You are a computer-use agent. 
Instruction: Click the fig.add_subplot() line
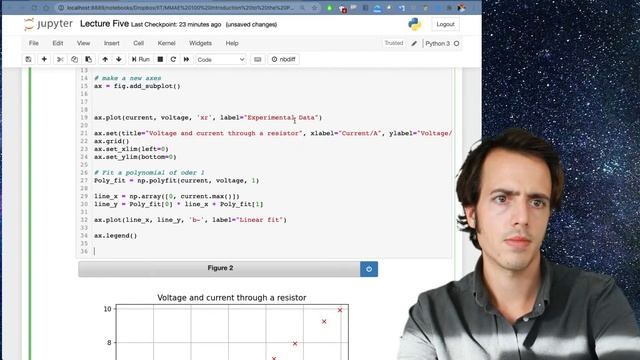pos(137,86)
